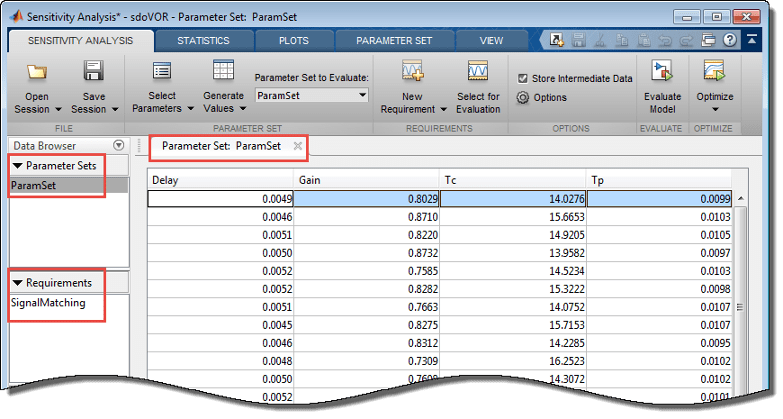Click quick access Copy icon
The height and width of the screenshot is (419, 783).
tap(622, 40)
